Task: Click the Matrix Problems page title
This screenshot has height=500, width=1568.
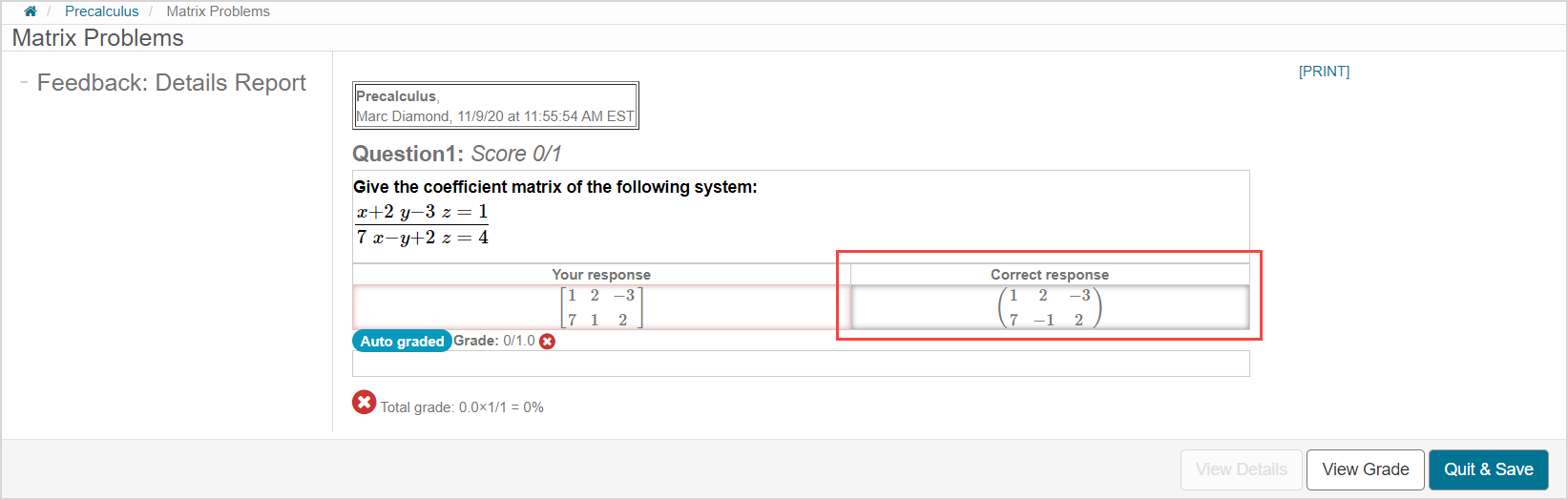Action: 97,38
